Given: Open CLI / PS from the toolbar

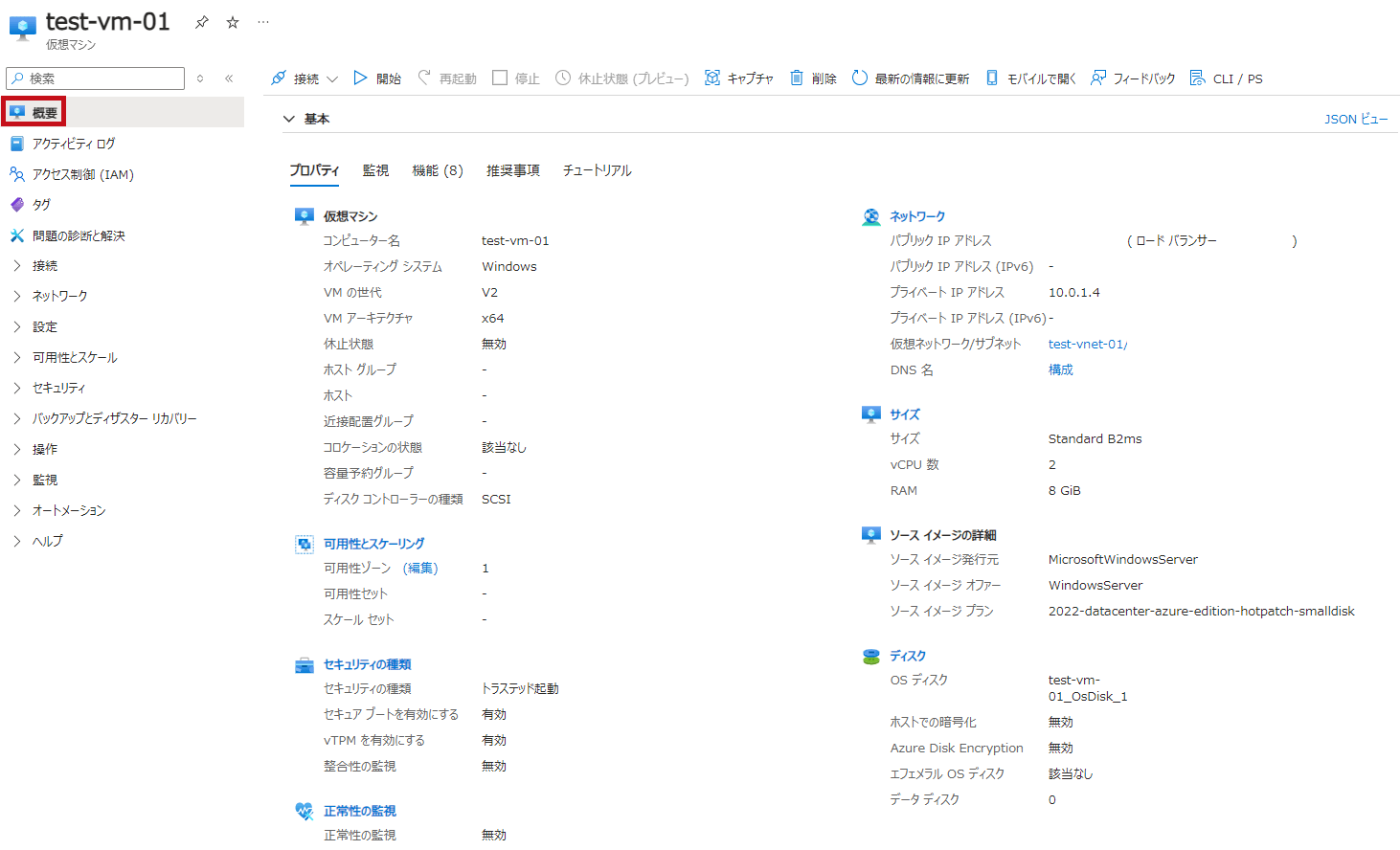Looking at the screenshot, I should [x=1226, y=78].
